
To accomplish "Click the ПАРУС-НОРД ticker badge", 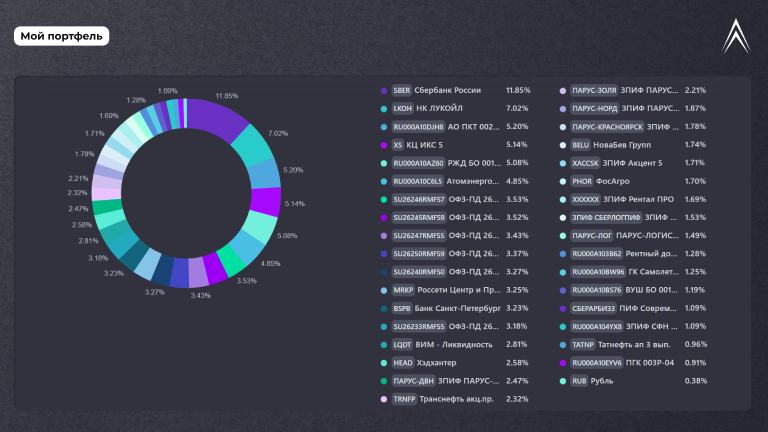I will [x=595, y=108].
